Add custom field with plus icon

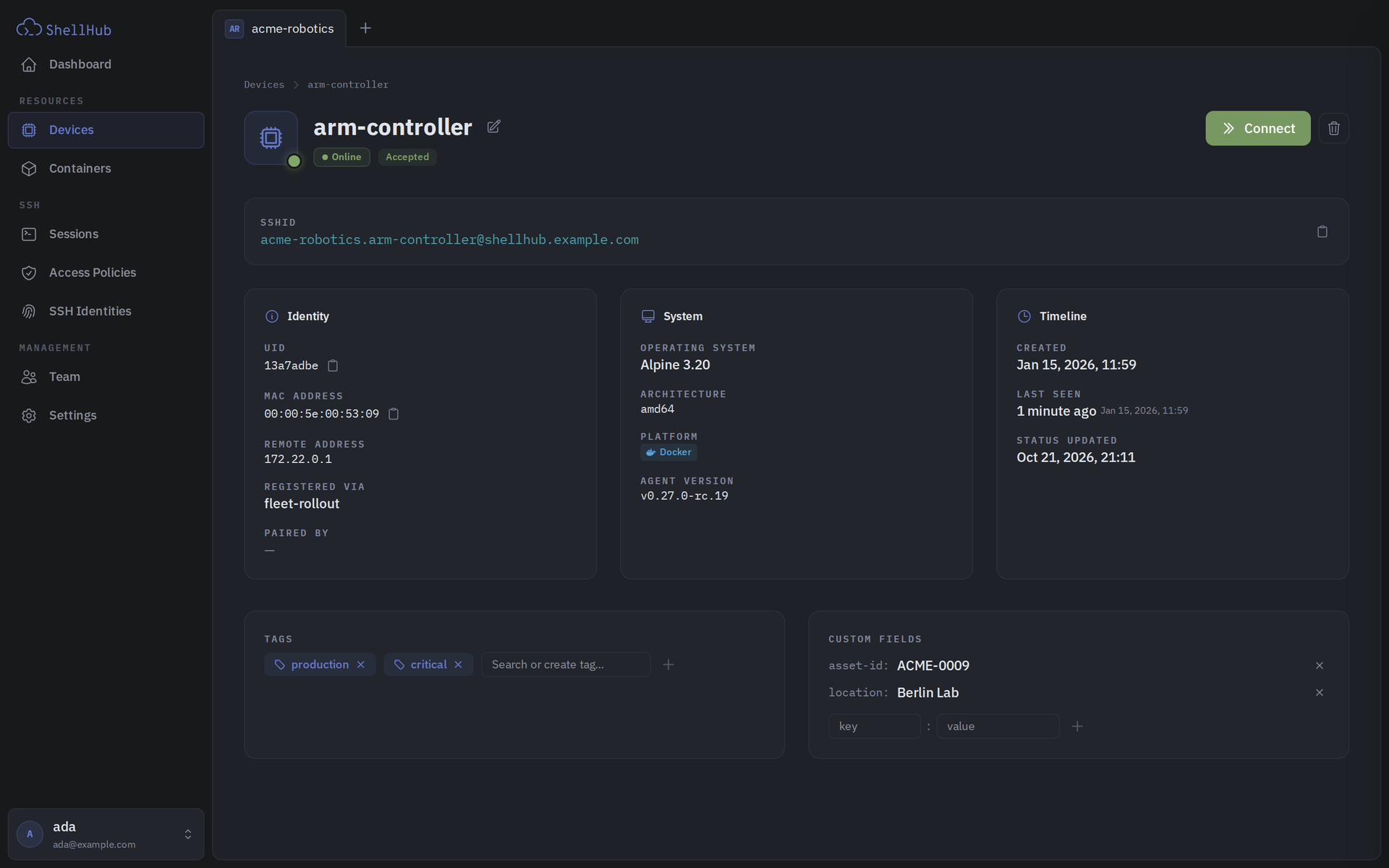1077,726
